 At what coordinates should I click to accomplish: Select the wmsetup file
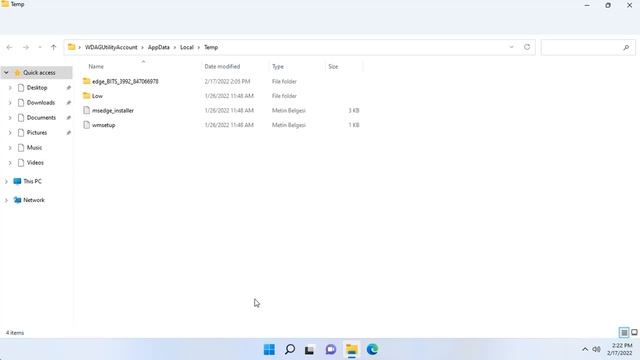click(x=104, y=125)
